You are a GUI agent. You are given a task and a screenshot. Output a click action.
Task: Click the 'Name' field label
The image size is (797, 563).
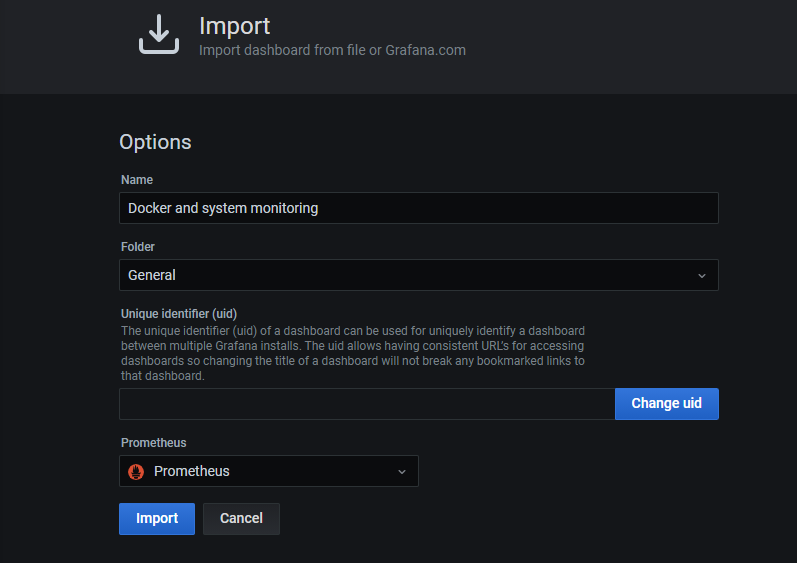[x=137, y=180]
